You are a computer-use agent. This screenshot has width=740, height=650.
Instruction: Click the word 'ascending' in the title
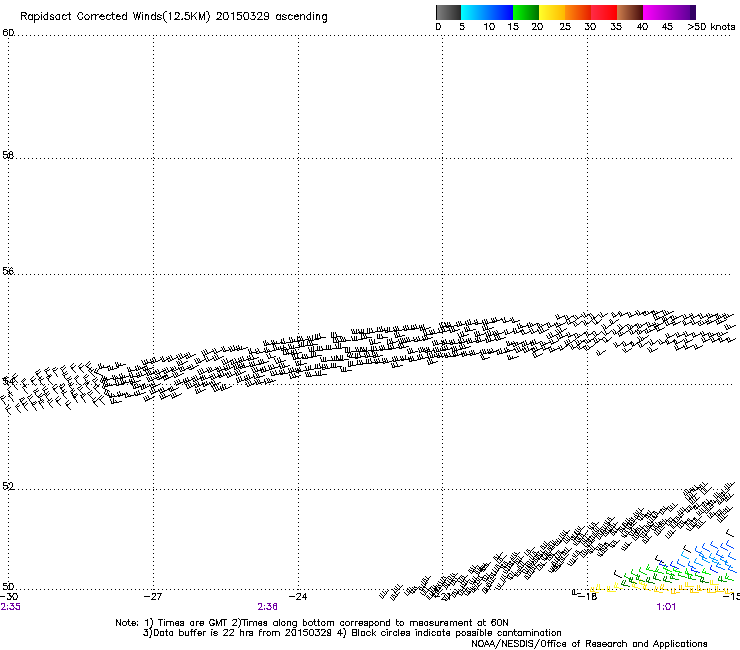point(301,17)
